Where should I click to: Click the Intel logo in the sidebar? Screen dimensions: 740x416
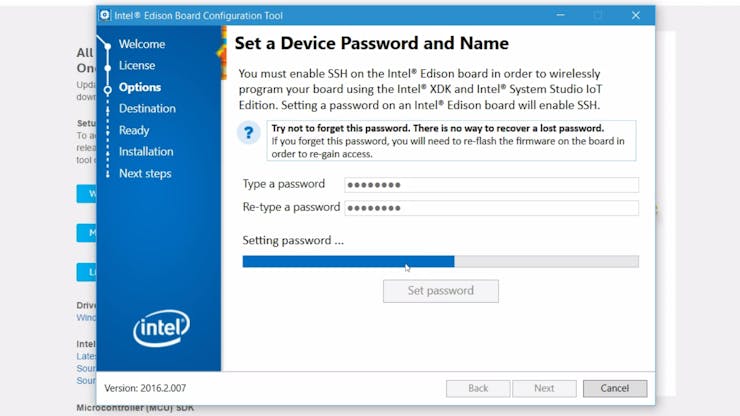point(161,328)
